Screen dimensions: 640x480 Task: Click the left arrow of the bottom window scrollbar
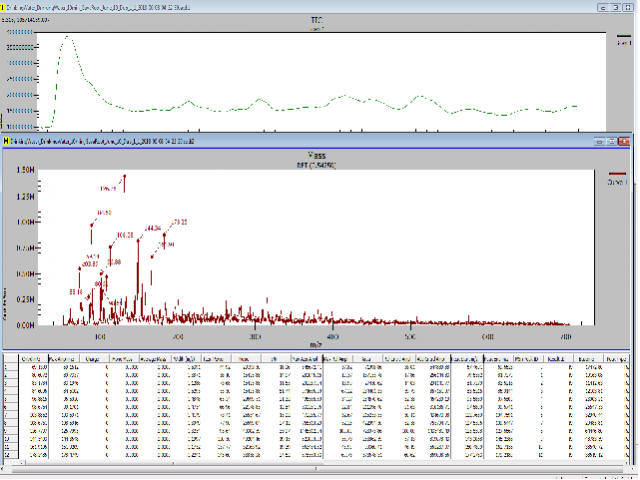3,469
